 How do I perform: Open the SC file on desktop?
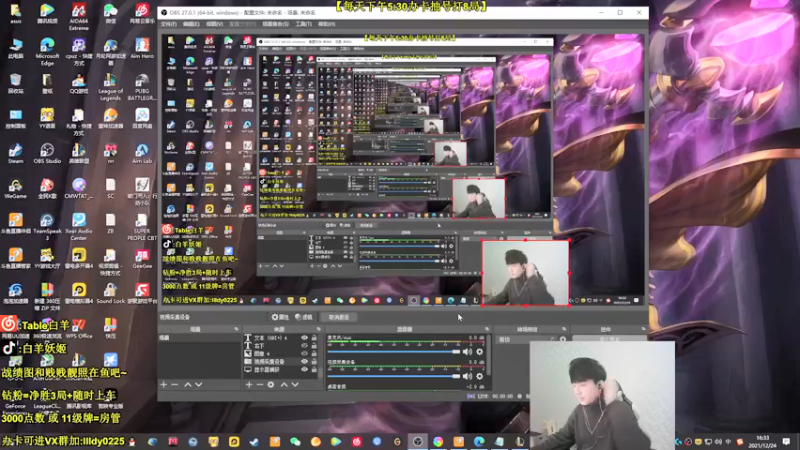110,188
